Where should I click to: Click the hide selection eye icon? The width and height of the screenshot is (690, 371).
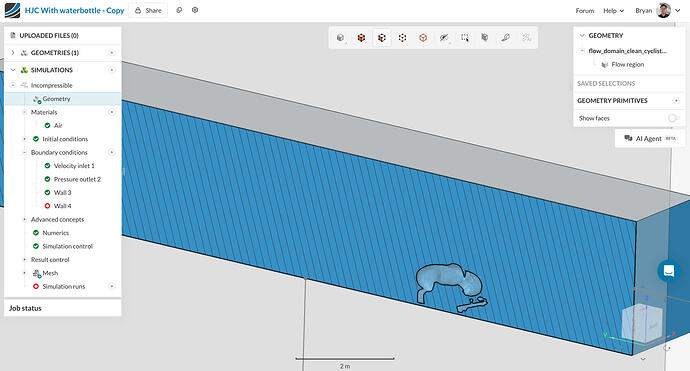click(x=444, y=38)
